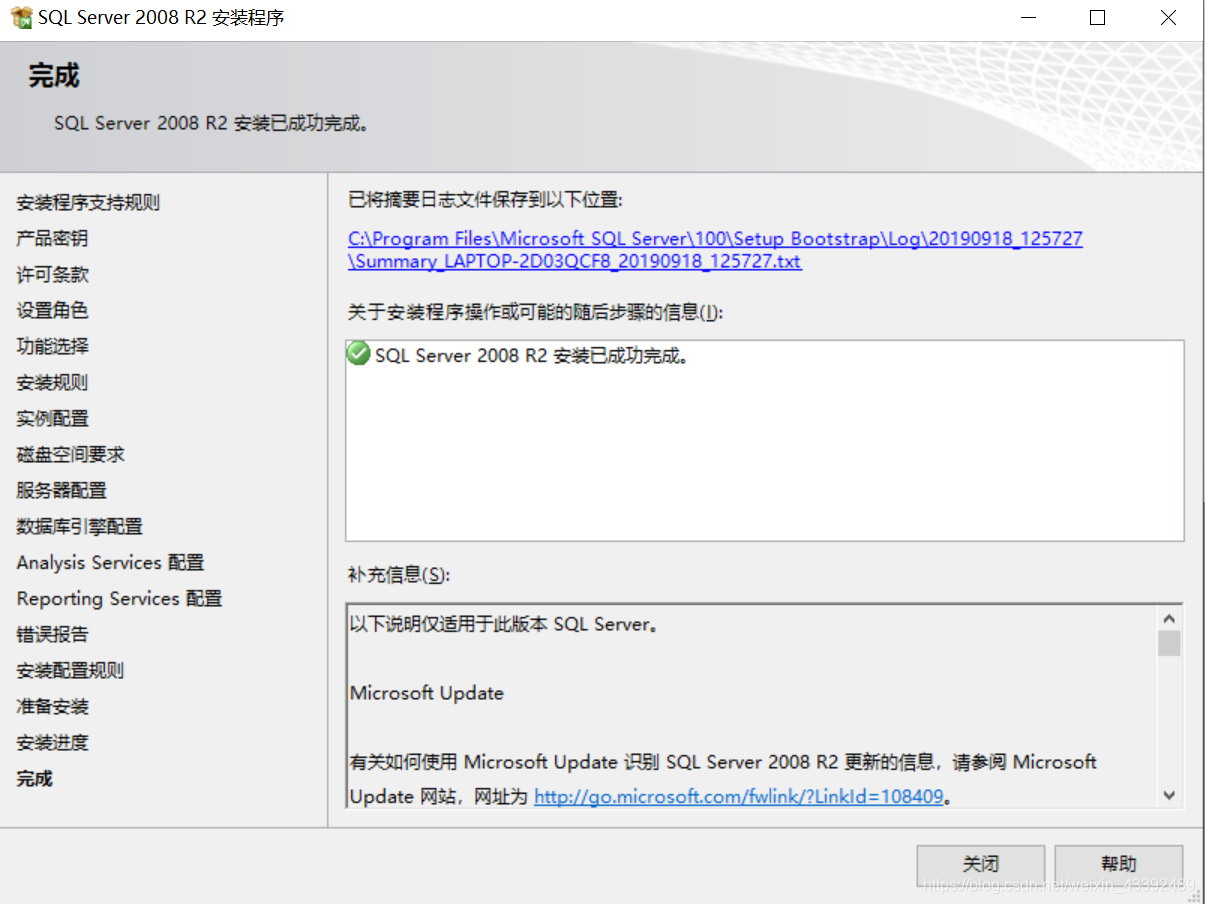Click the scrollbar up arrow in 补充信息
Viewport: 1205px width, 904px height.
point(1169,617)
